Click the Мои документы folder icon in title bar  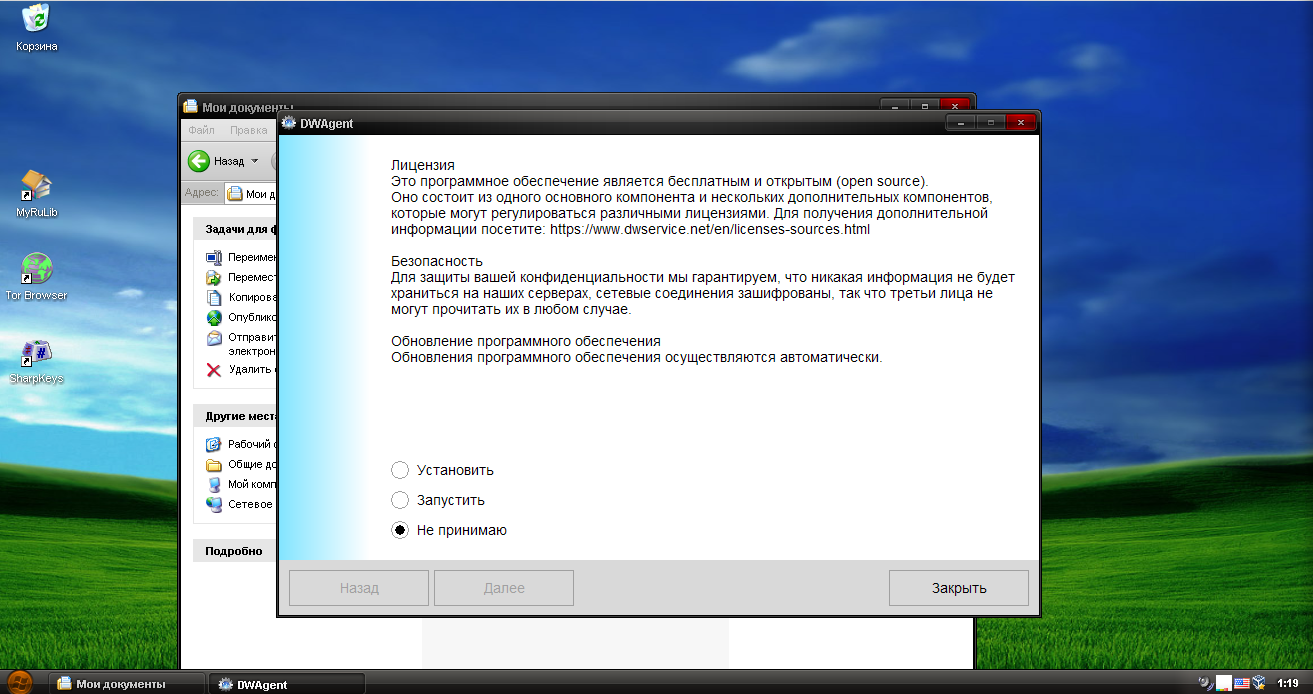tap(191, 107)
